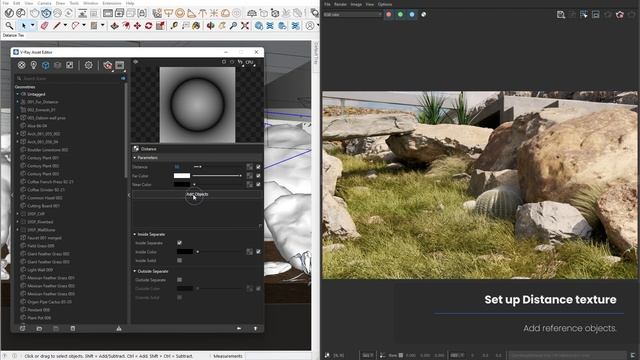Viewport: 640px width, 360px height.
Task: Collapse the Untagged geometry group
Action: 18,94
